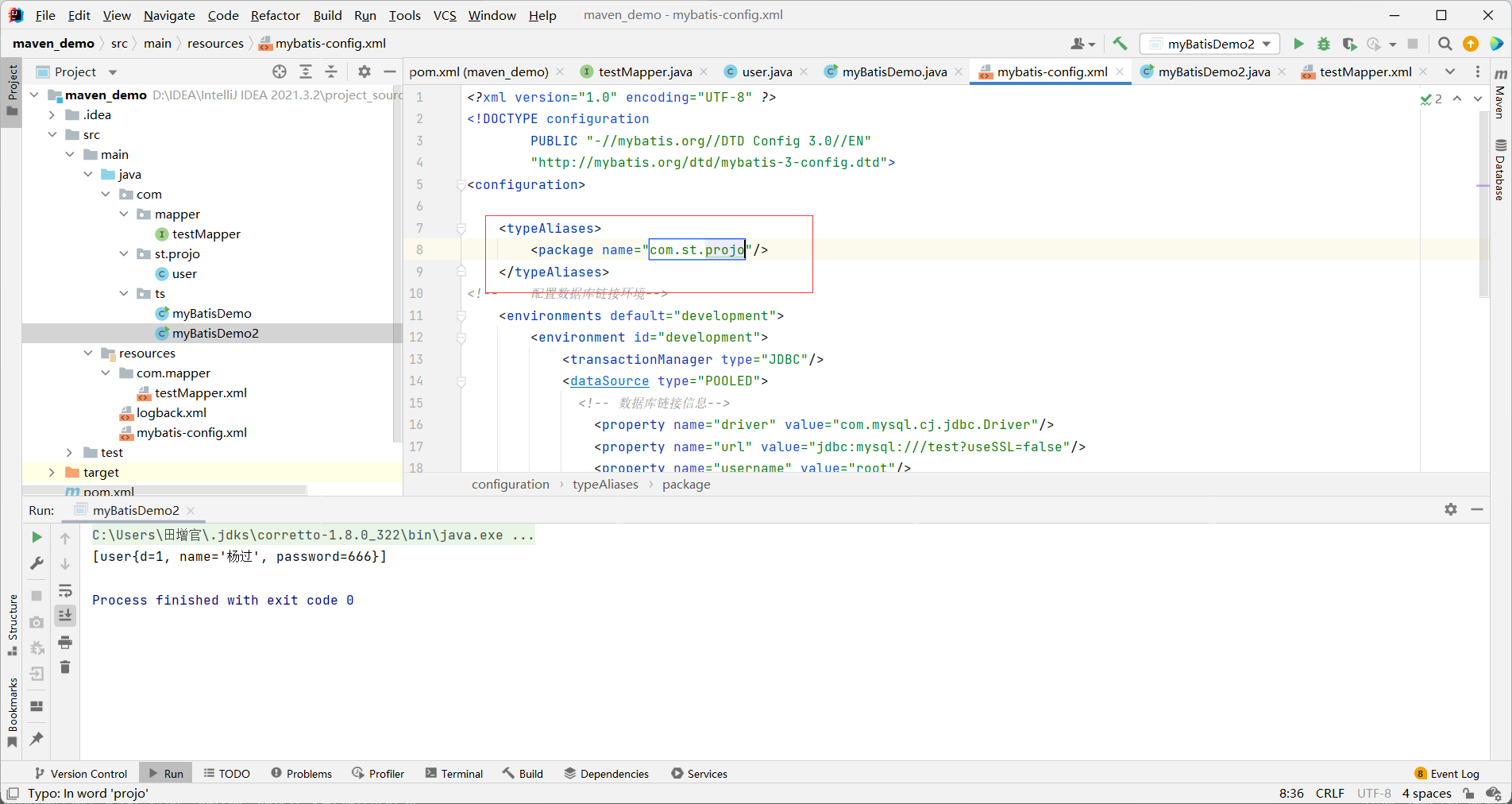Viewport: 1512px width, 804px height.
Task: Open the VCS menu
Action: point(445,15)
